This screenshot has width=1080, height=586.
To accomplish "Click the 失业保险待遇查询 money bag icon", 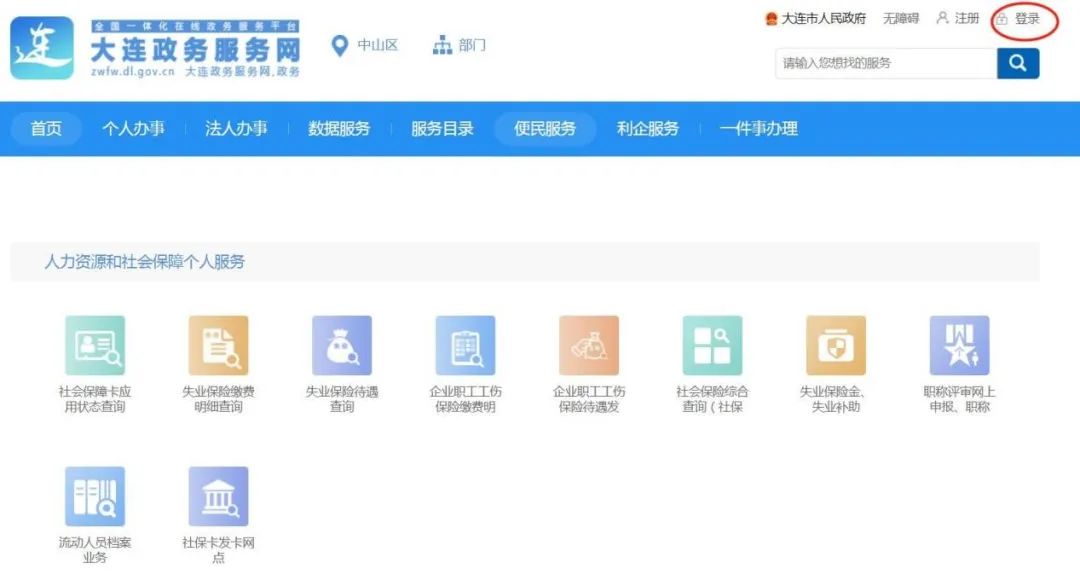I will coord(342,346).
